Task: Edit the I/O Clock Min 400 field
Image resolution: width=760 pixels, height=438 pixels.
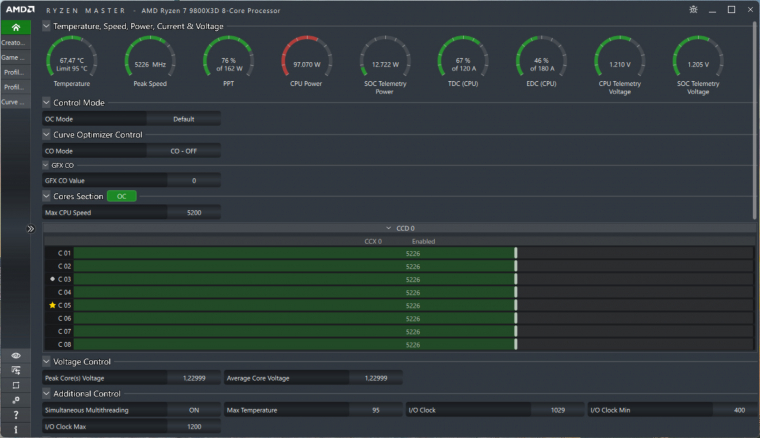Action: point(735,410)
